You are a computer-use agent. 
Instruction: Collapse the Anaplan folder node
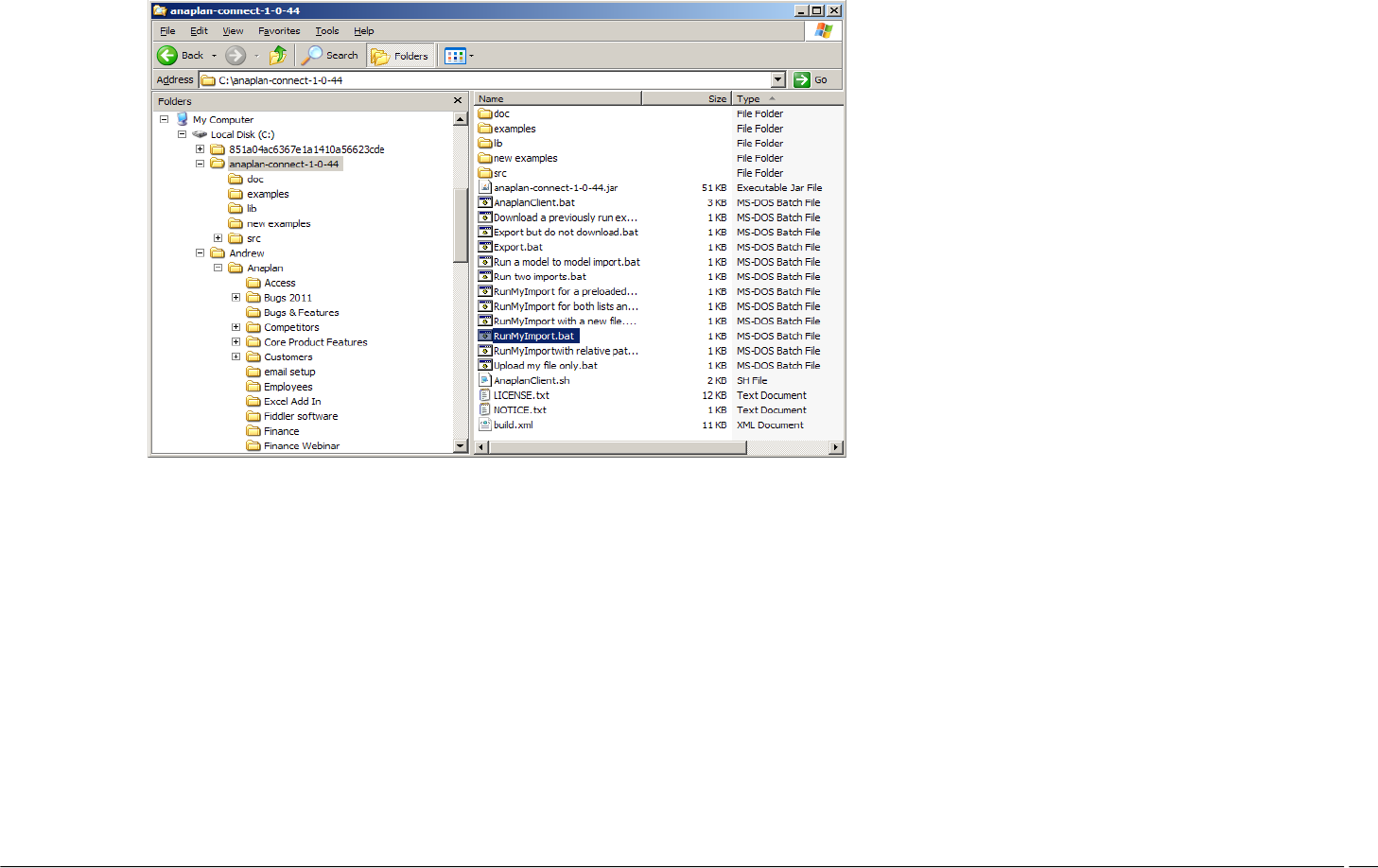coord(218,268)
